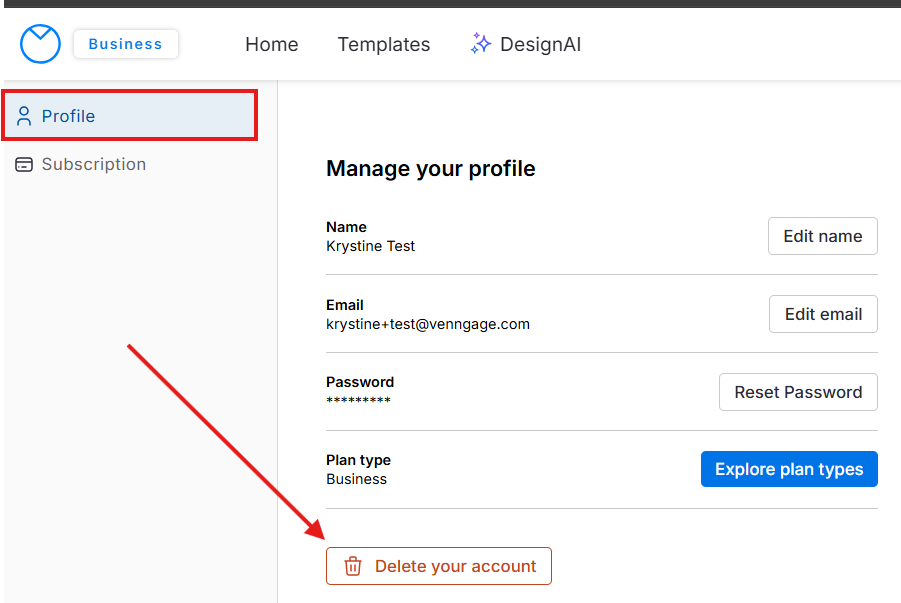Select the Profile sidebar tab
901x603 pixels.
pos(68,116)
